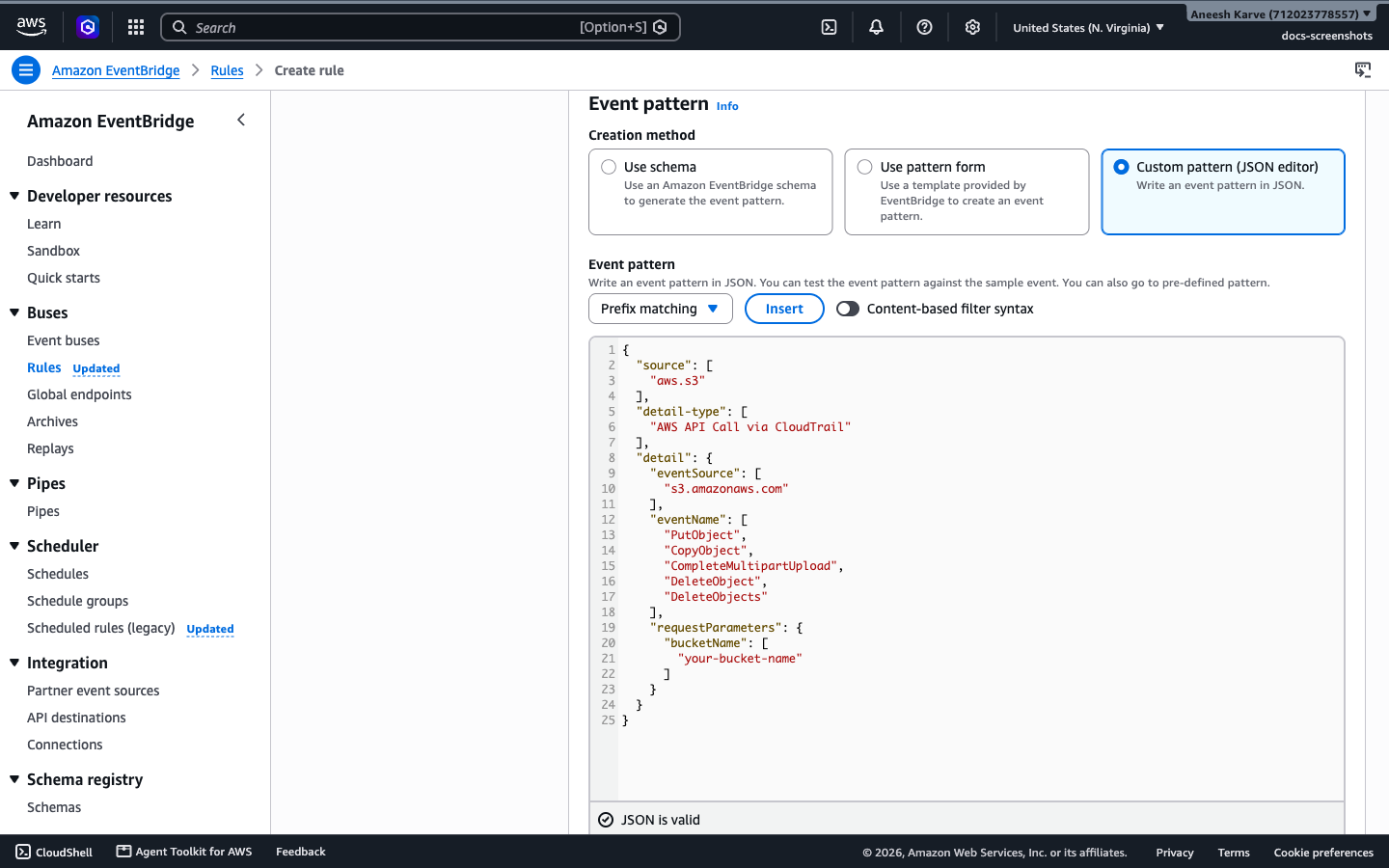Open Dashboard in the sidebar
Viewport: 1389px width, 868px height.
pos(60,161)
